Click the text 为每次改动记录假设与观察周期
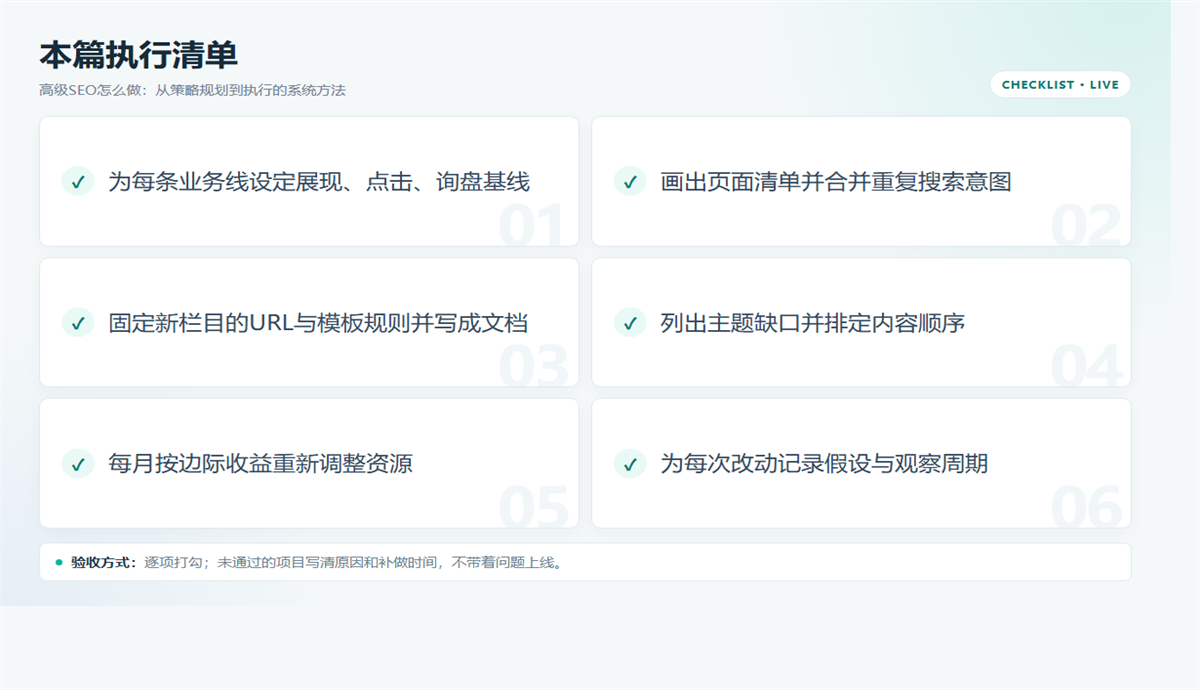The width and height of the screenshot is (1200, 690). tap(824, 464)
